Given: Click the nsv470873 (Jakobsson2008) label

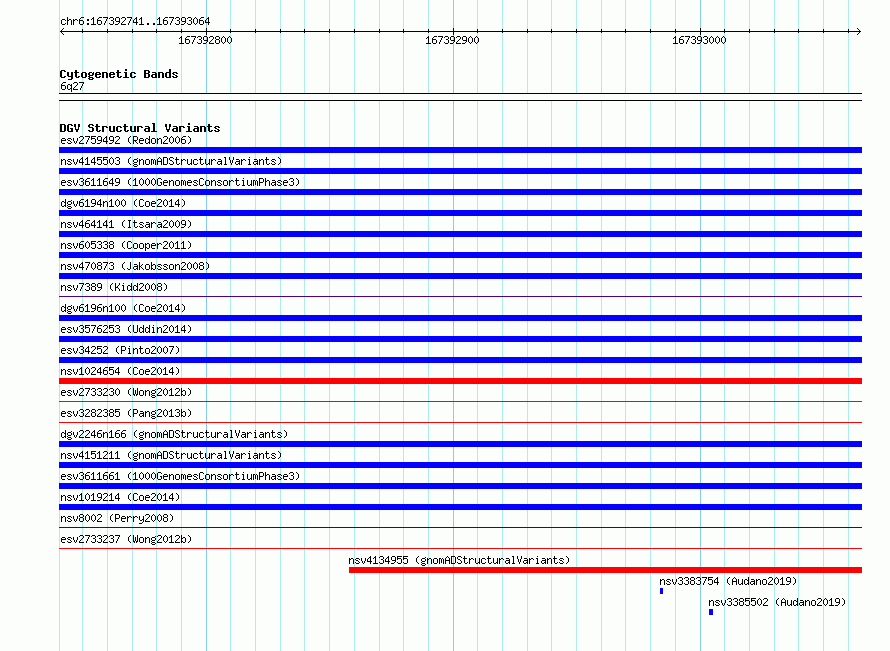Looking at the screenshot, I should point(135,266).
